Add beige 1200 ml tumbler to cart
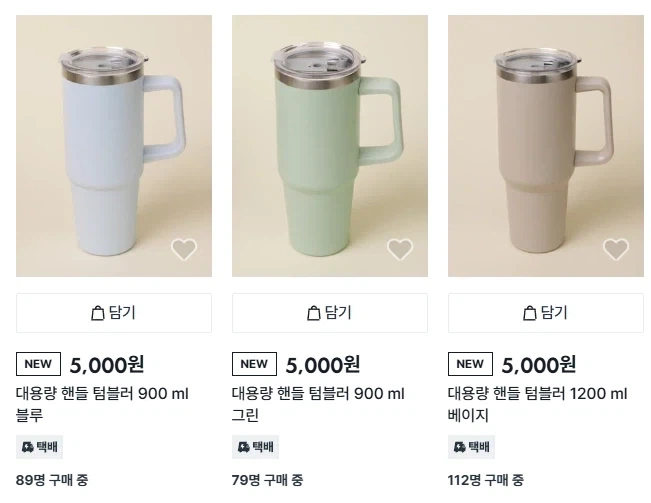Screen dimensions: 651x503 pos(546,313)
